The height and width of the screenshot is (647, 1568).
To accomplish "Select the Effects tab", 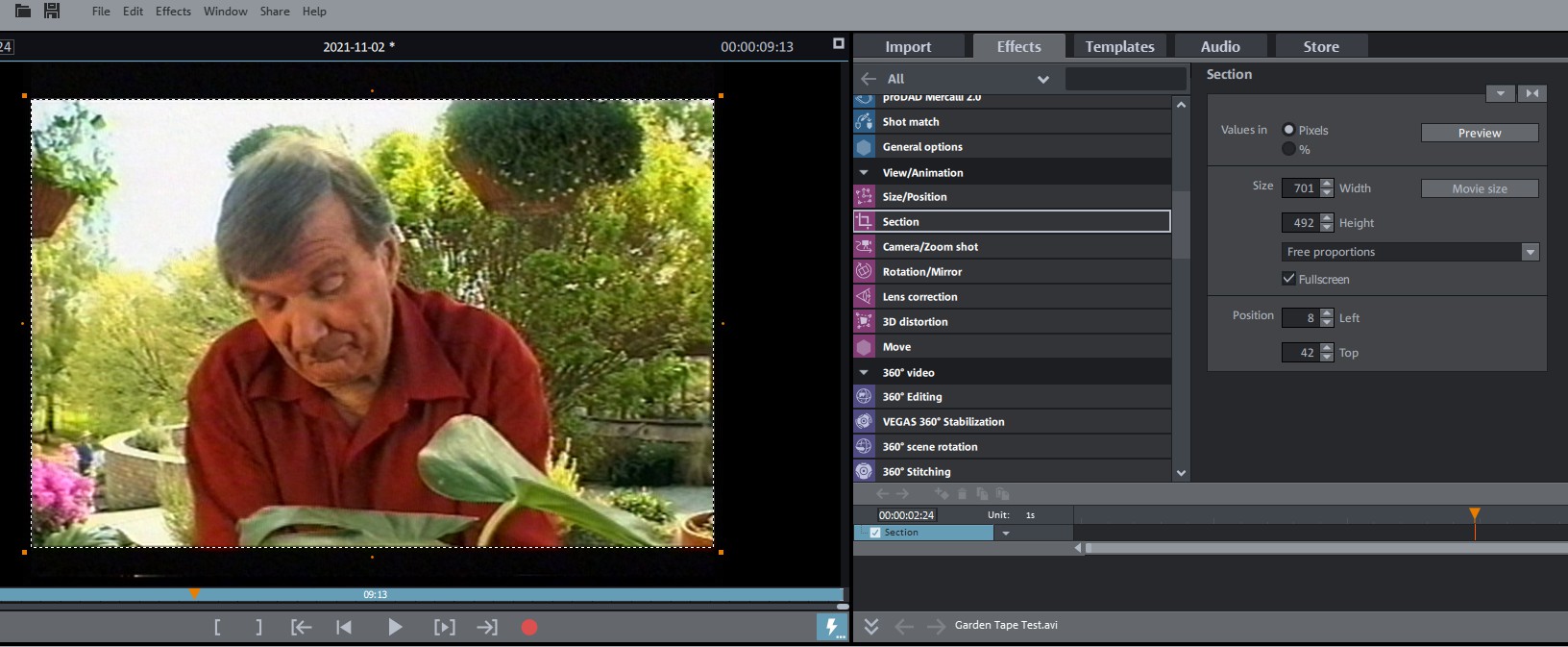I will point(1018,46).
